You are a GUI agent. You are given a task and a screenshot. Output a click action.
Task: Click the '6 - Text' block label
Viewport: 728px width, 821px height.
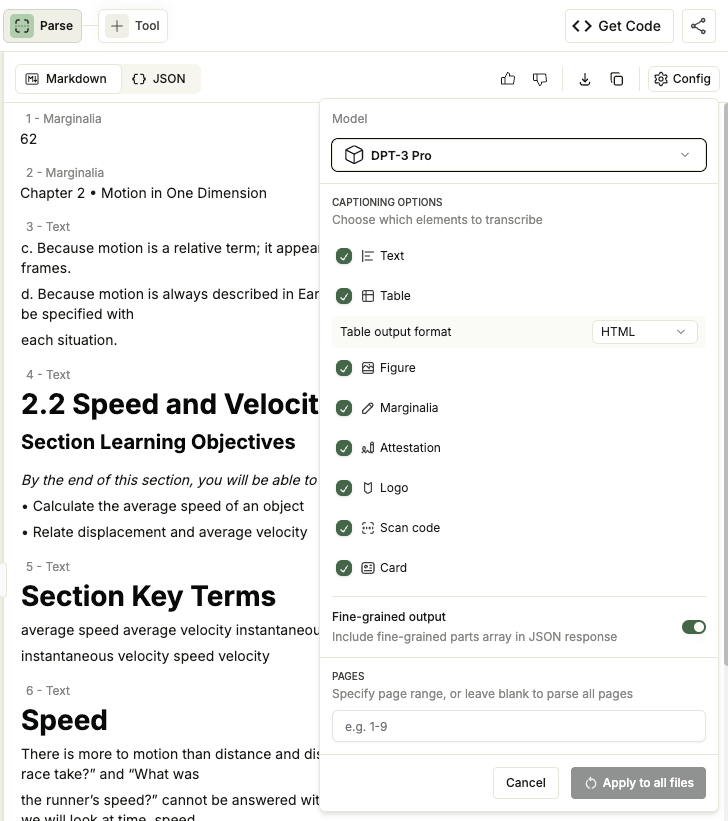[x=48, y=691]
